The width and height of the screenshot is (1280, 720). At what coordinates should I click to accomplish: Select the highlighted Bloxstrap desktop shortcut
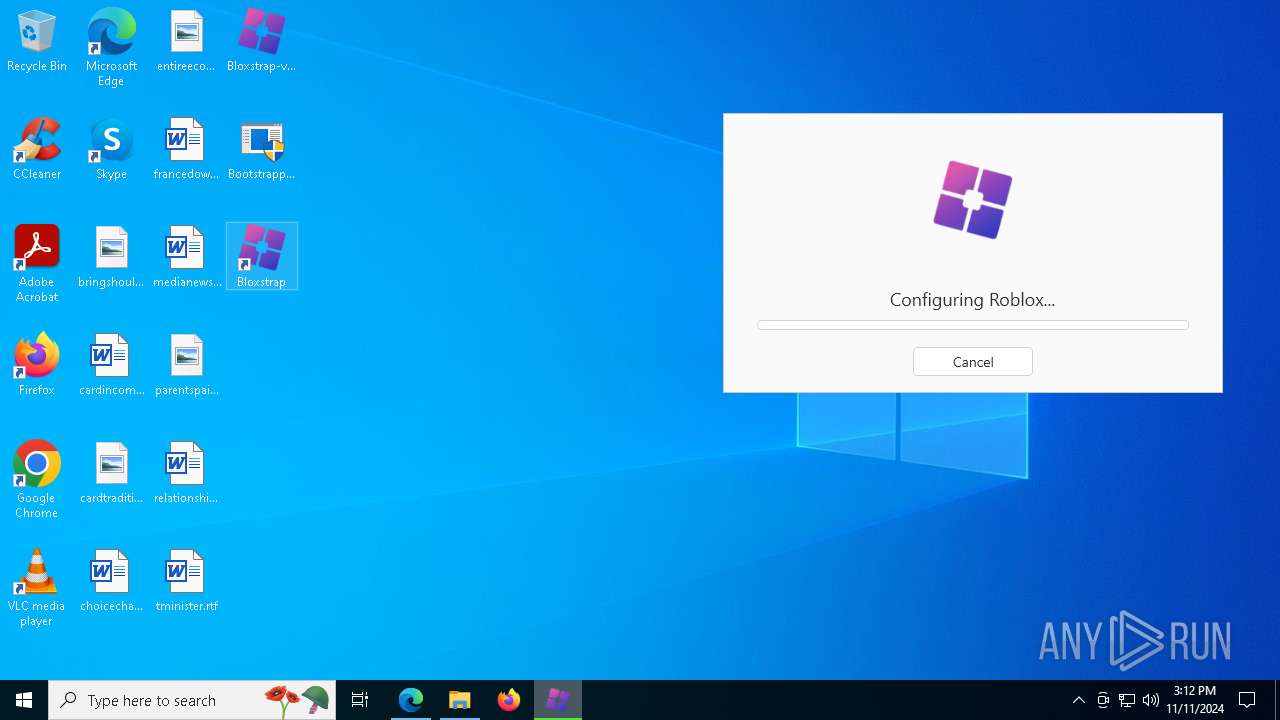pyautogui.click(x=261, y=257)
